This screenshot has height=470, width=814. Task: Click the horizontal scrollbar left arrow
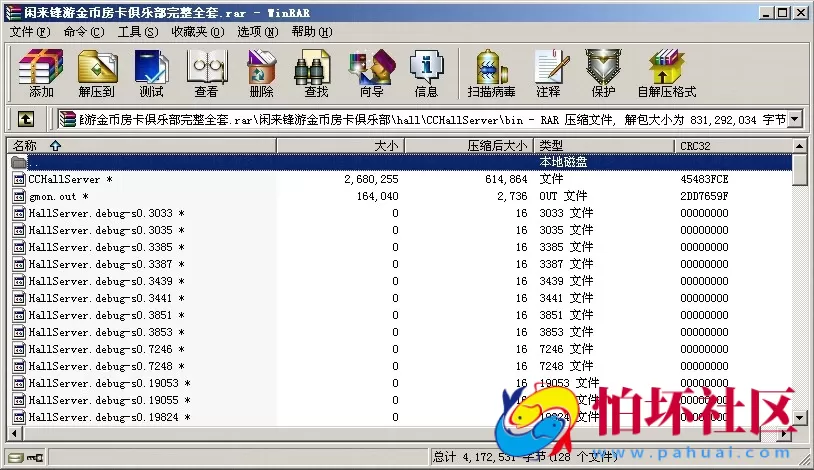14,433
